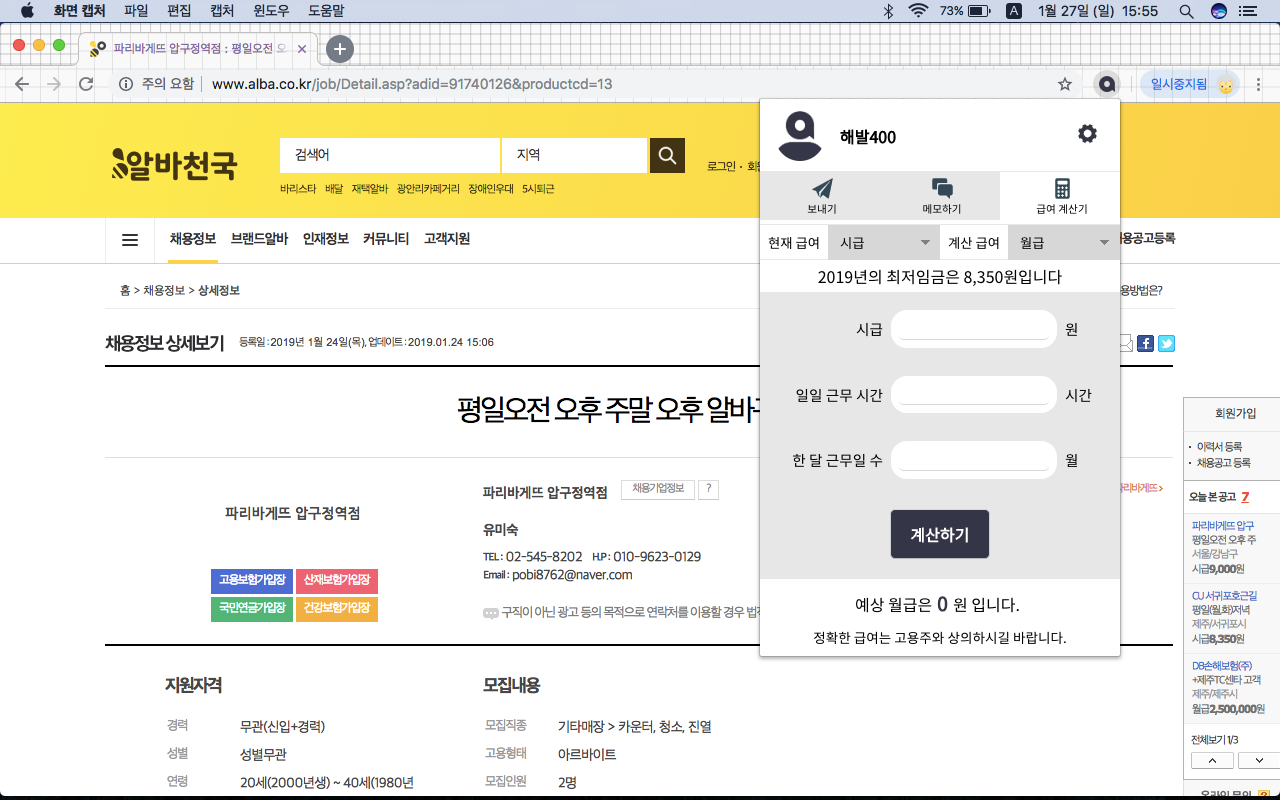Click the 국민연금가입장 badge
Image resolution: width=1280 pixels, height=800 pixels.
coord(252,608)
